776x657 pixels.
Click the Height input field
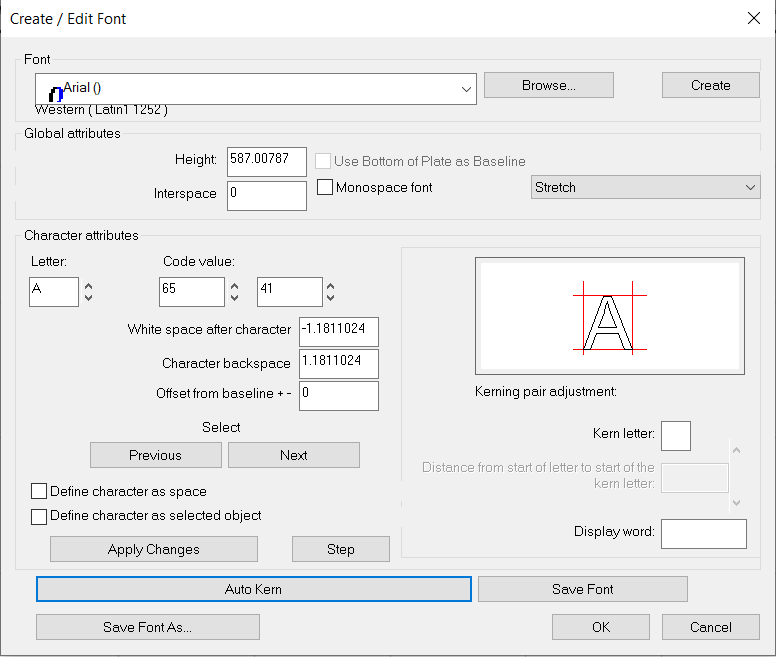(266, 161)
